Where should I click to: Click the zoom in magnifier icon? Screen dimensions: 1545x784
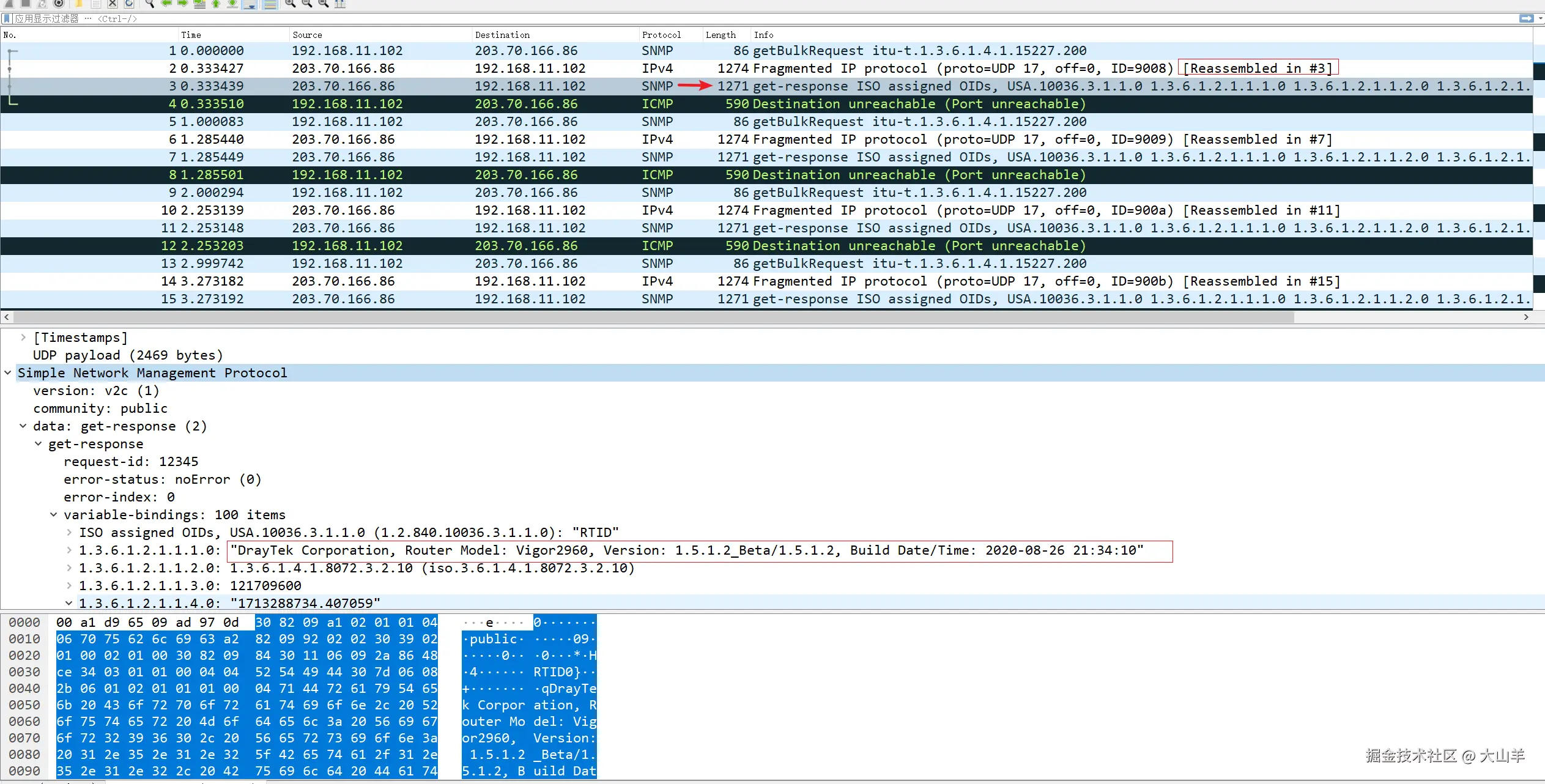click(291, 4)
